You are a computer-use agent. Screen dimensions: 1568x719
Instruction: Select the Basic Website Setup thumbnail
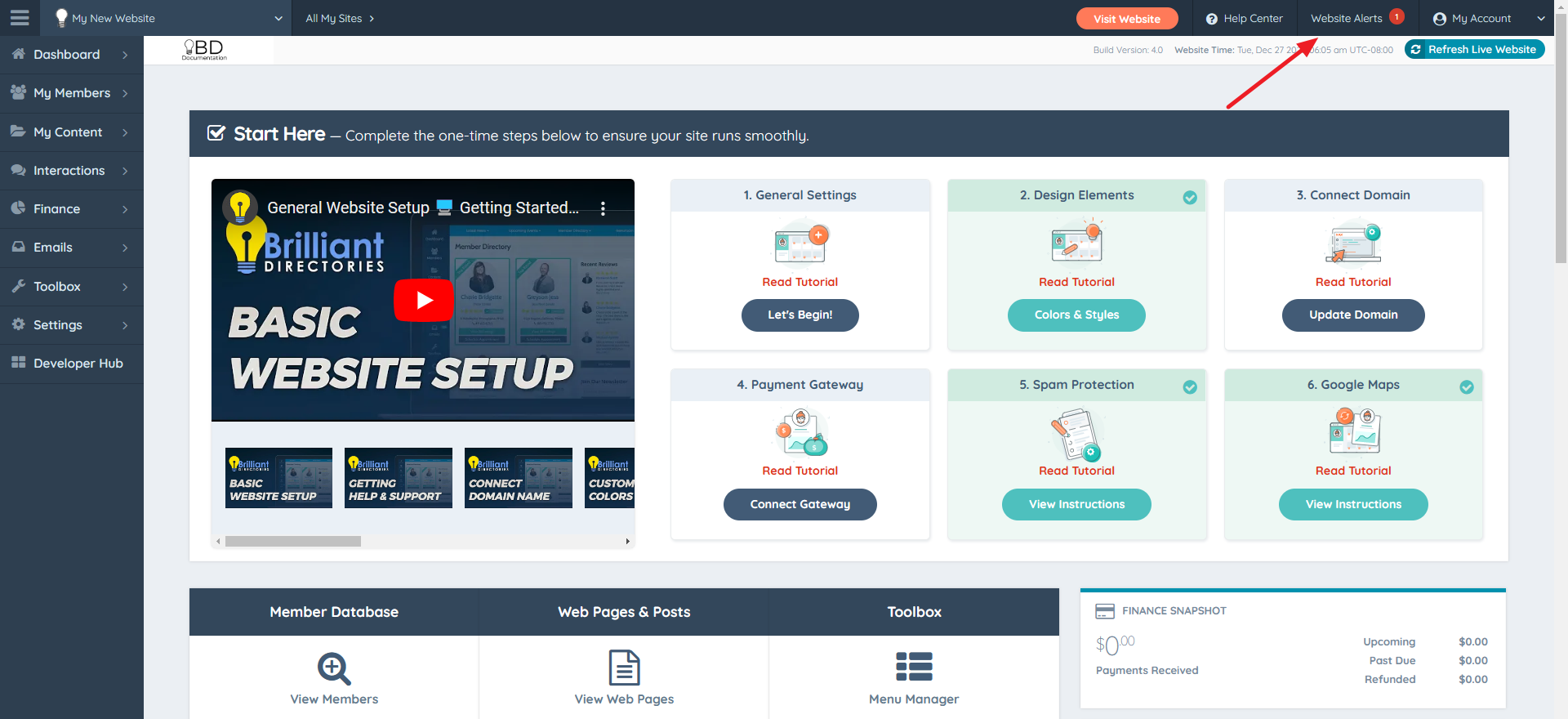point(278,478)
